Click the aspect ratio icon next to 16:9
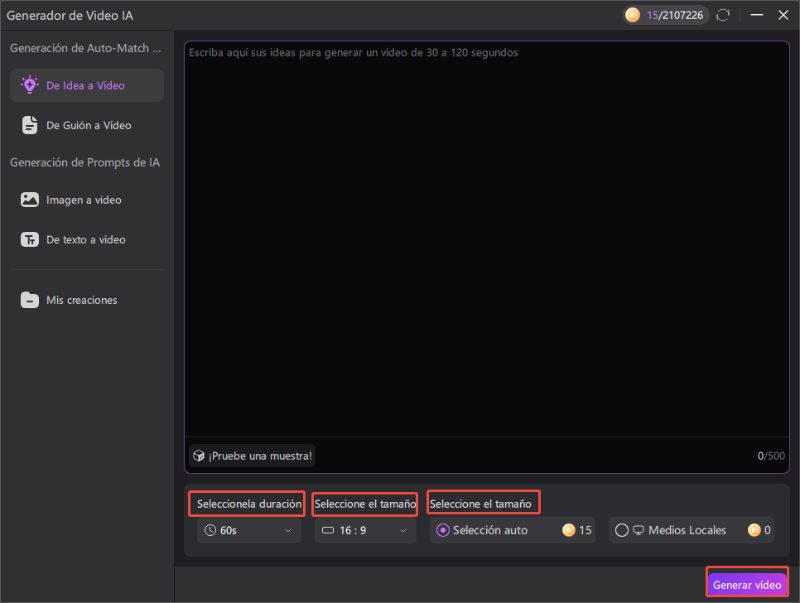 (328, 530)
